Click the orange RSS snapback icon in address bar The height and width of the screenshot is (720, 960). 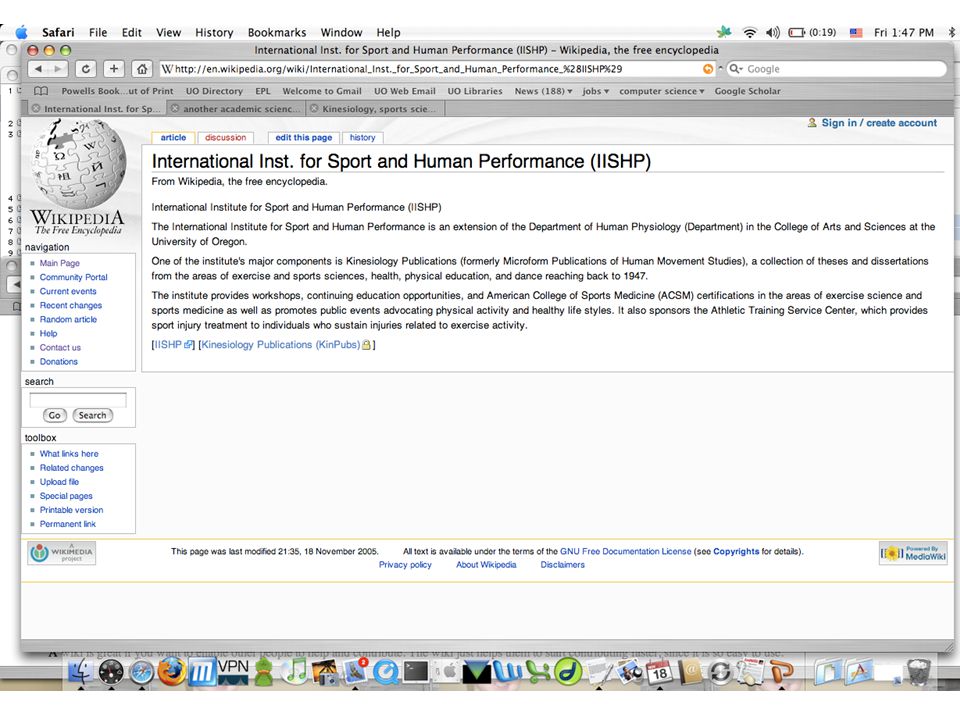(708, 69)
